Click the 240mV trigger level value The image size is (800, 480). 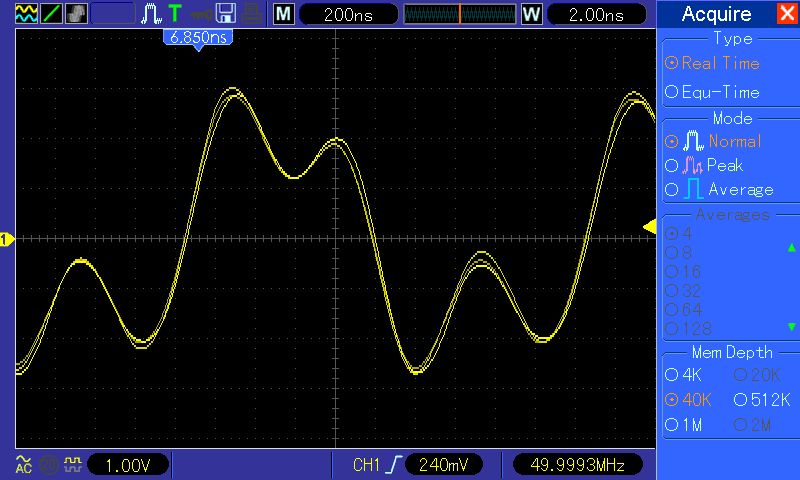pos(443,465)
